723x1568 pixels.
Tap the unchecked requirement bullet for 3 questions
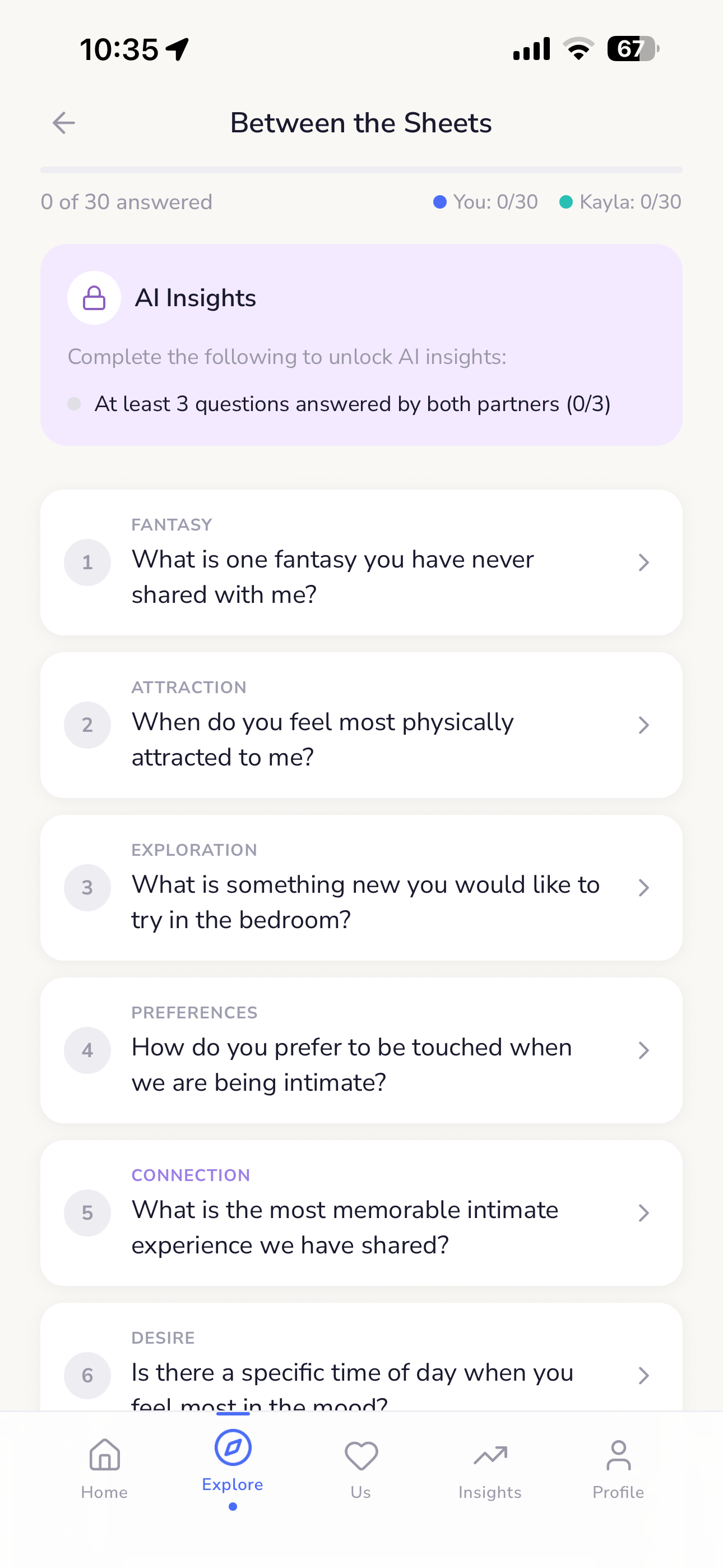[74, 404]
